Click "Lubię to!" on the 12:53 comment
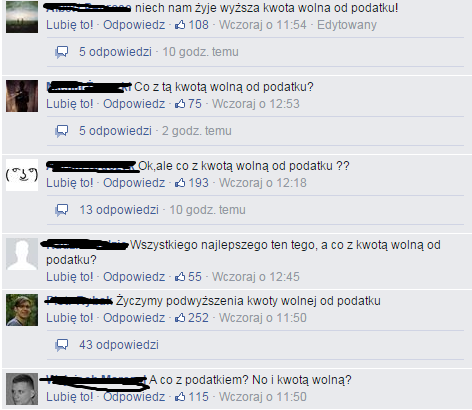Screen dimensions: 472x410 (70, 104)
